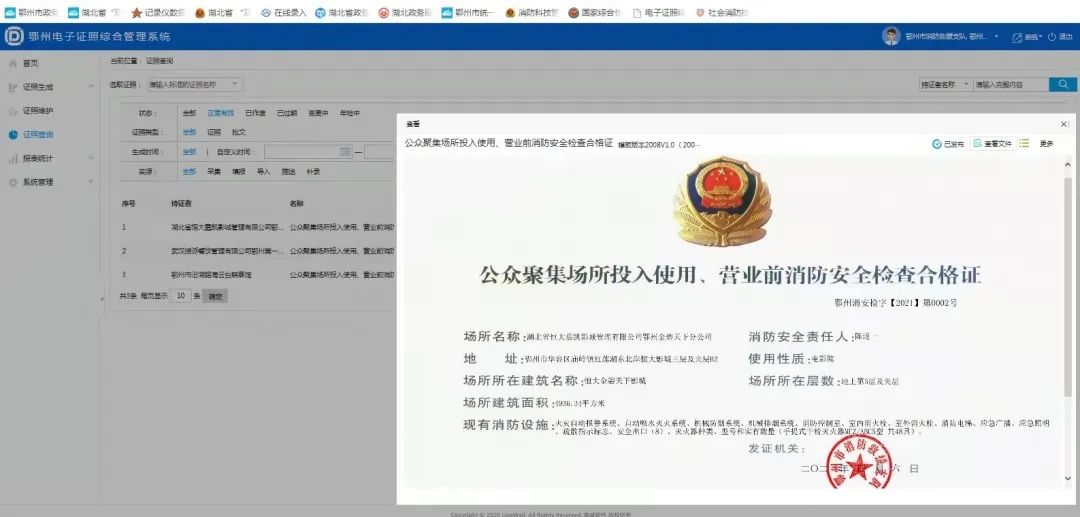
Task: Select 批文 under 证照类型
Action: pos(239,132)
